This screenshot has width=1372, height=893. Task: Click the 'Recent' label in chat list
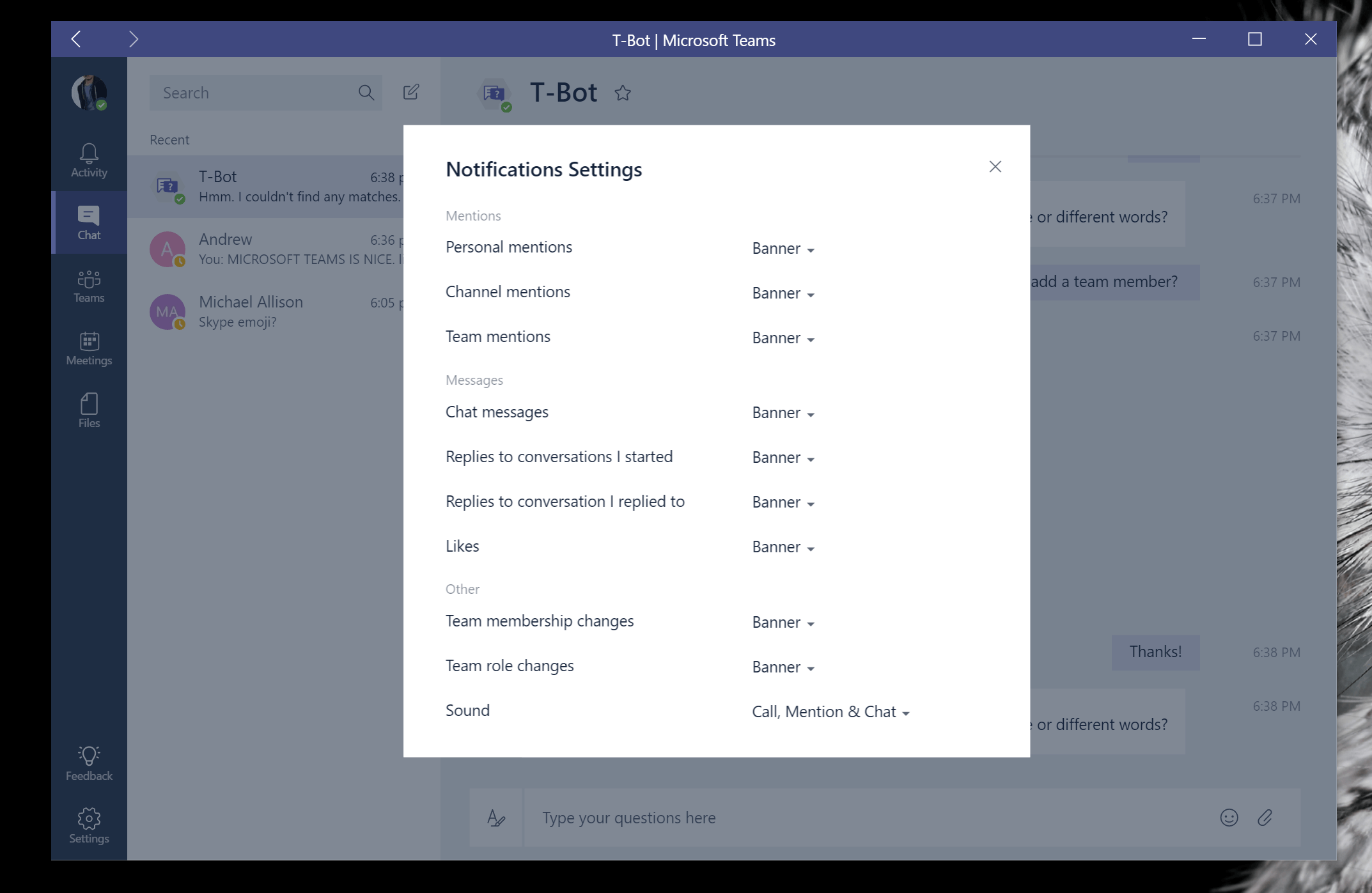tap(169, 140)
